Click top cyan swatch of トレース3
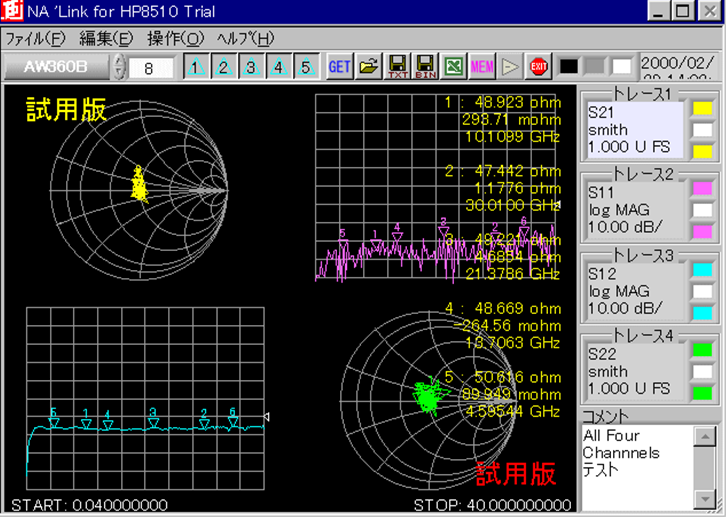 coord(702,270)
